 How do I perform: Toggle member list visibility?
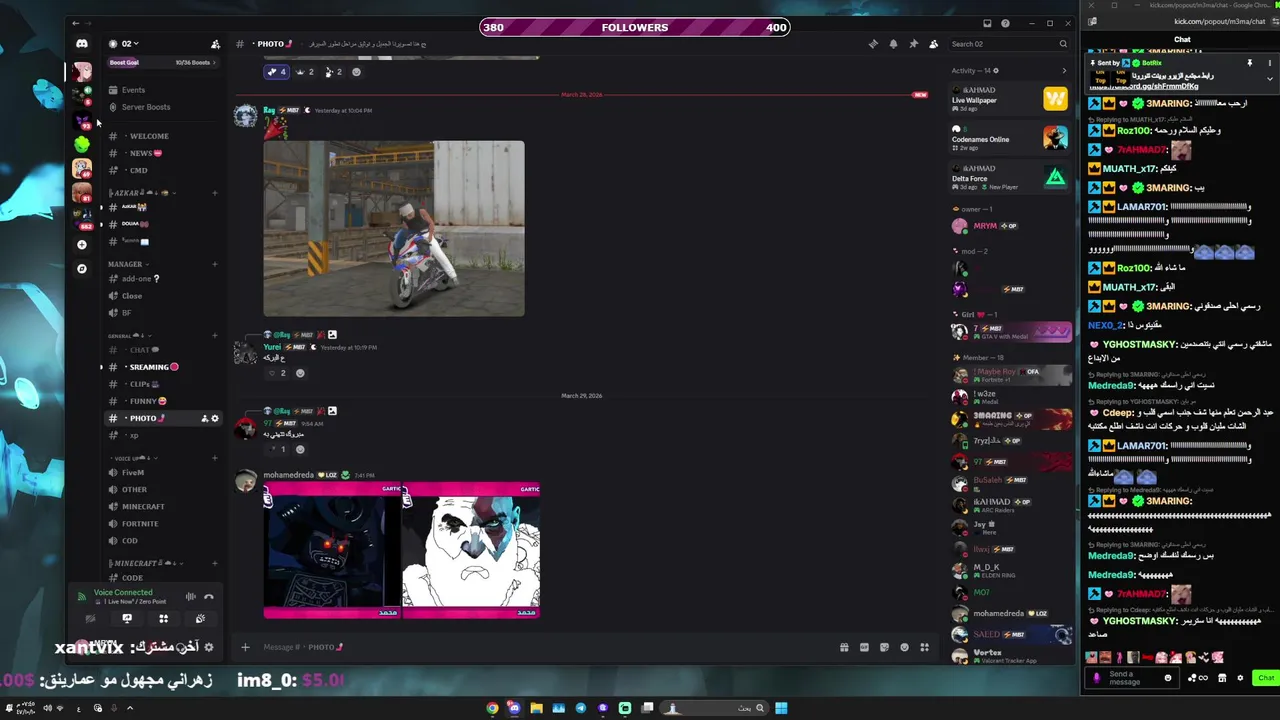click(933, 44)
